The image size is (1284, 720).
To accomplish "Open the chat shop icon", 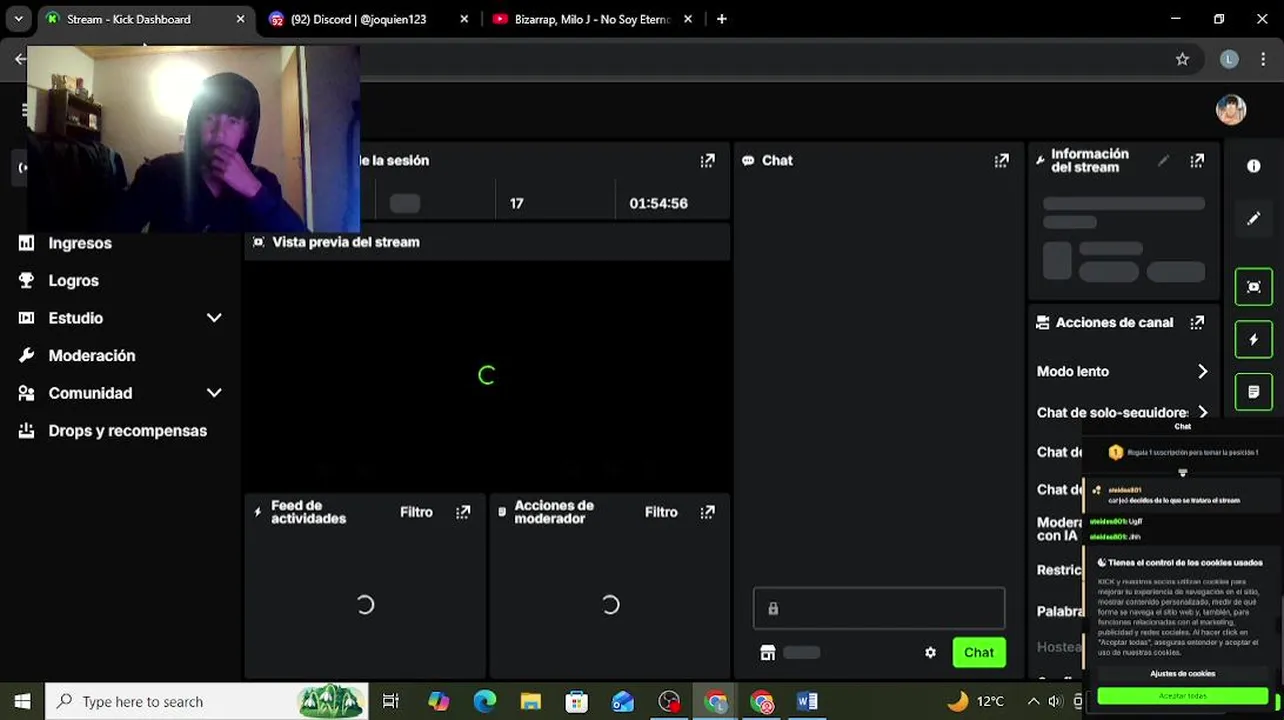I will pyautogui.click(x=767, y=652).
